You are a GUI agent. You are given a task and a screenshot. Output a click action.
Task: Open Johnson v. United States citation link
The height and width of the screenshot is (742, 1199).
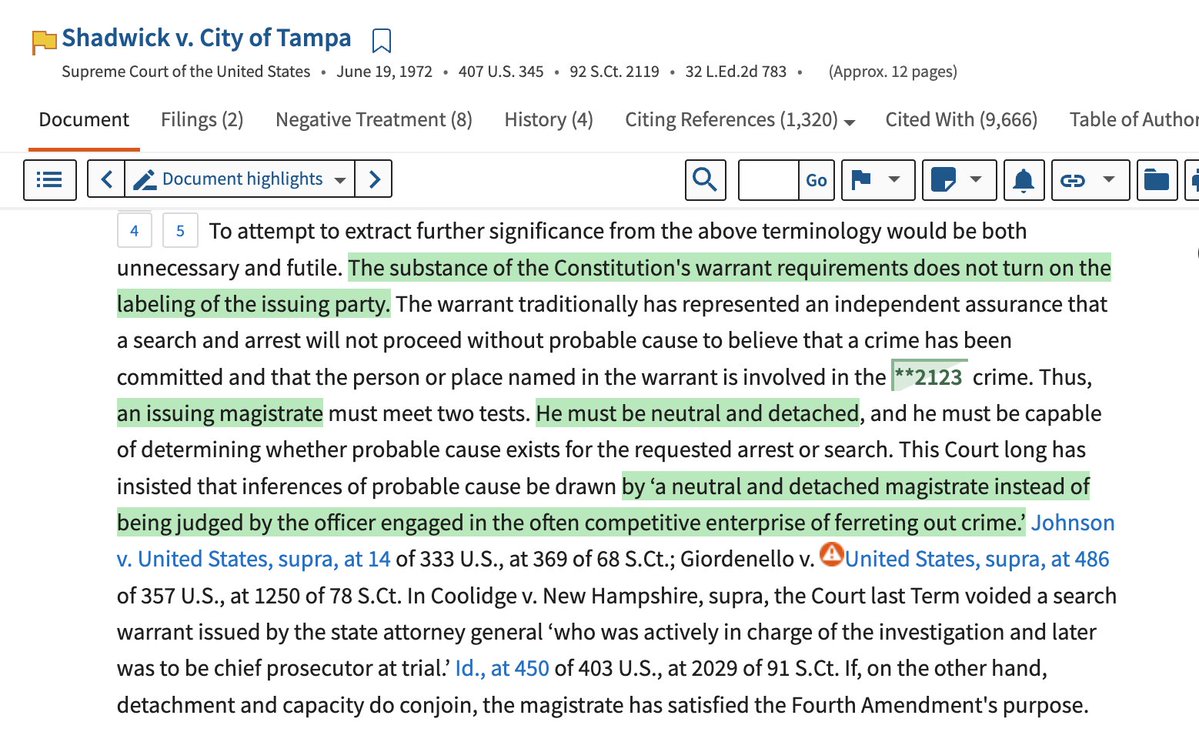(616, 541)
